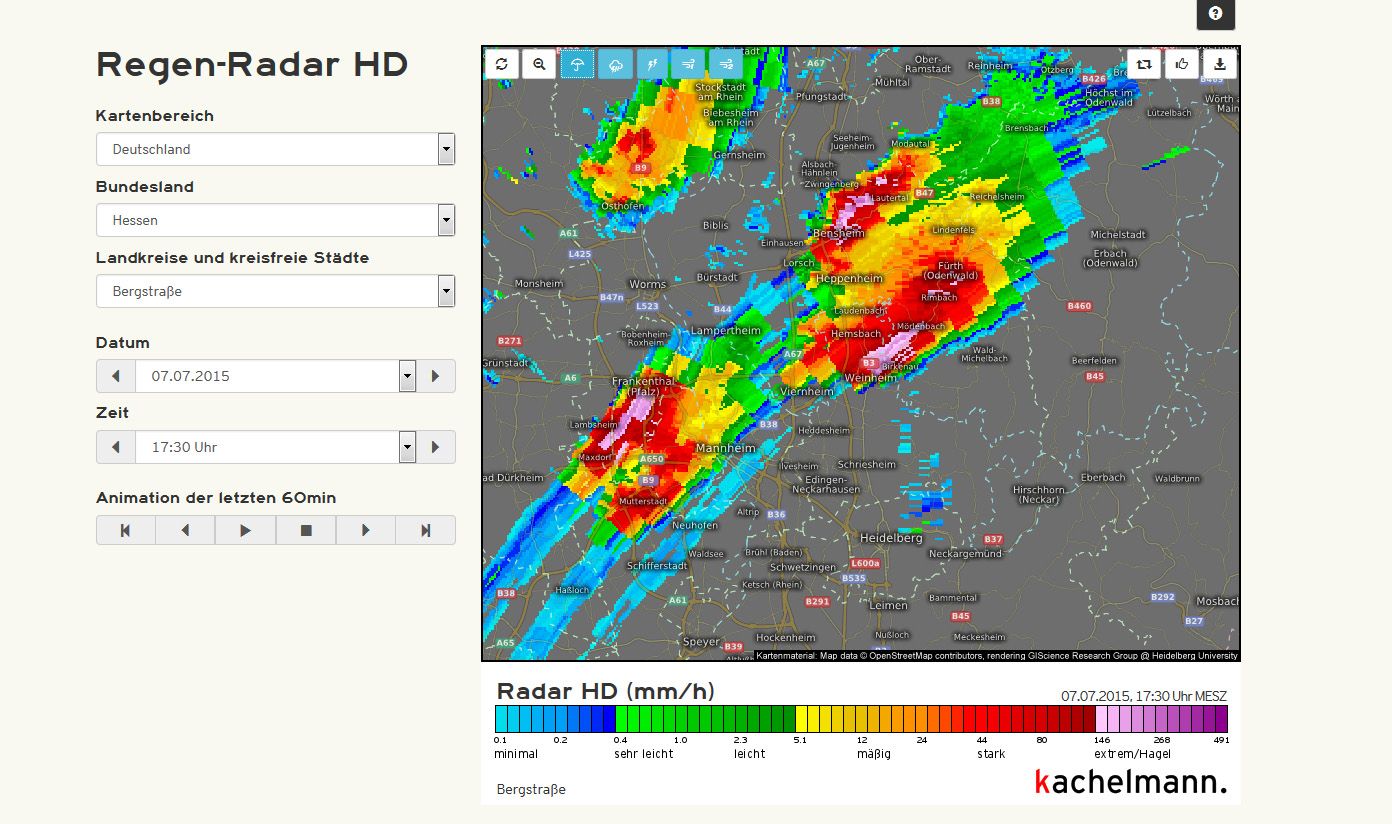Image resolution: width=1392 pixels, height=824 pixels.
Task: Go to the next date with the right arrow
Action: pyautogui.click(x=435, y=376)
